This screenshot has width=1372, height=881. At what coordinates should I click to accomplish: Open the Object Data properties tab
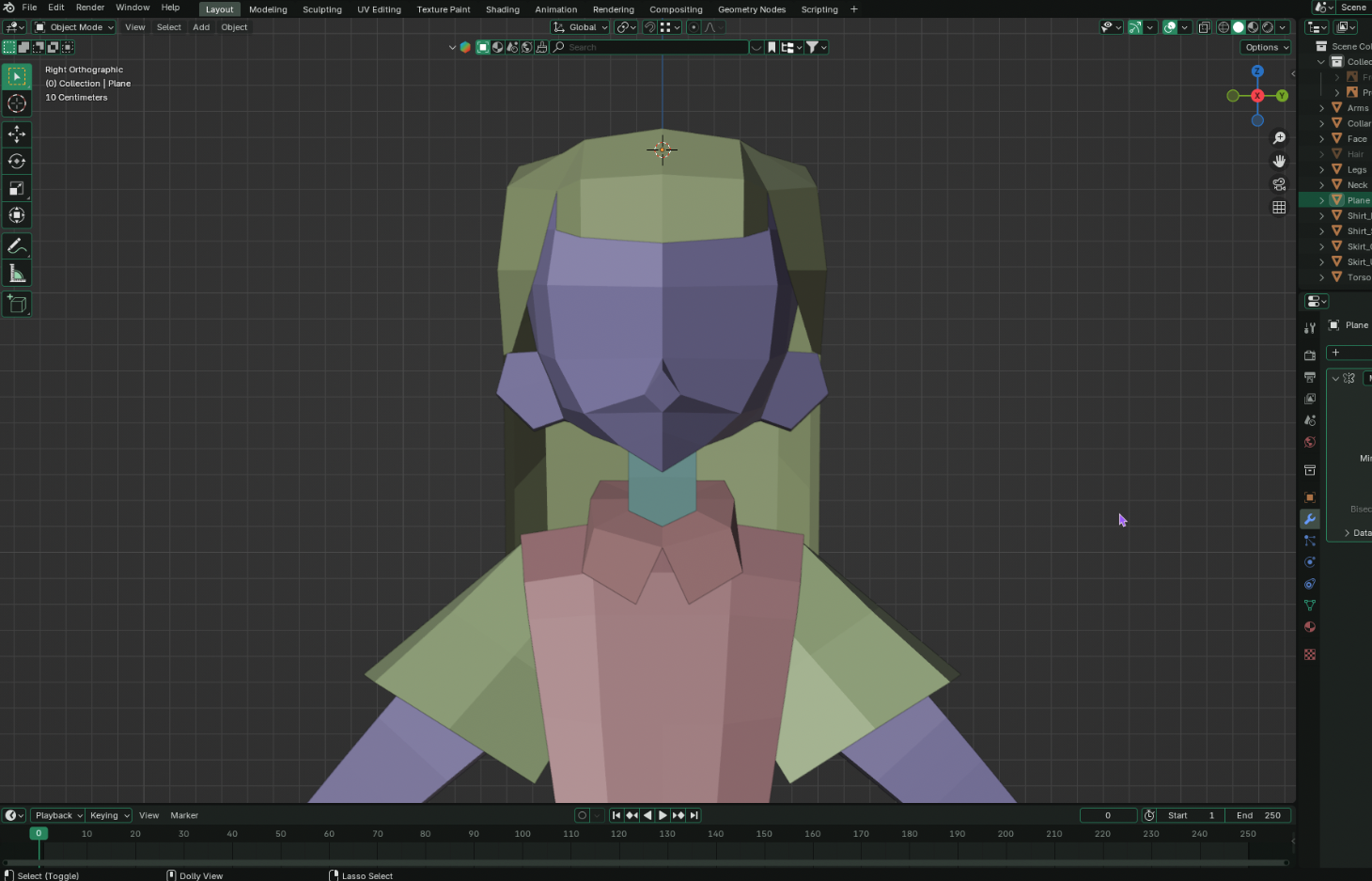point(1310,606)
